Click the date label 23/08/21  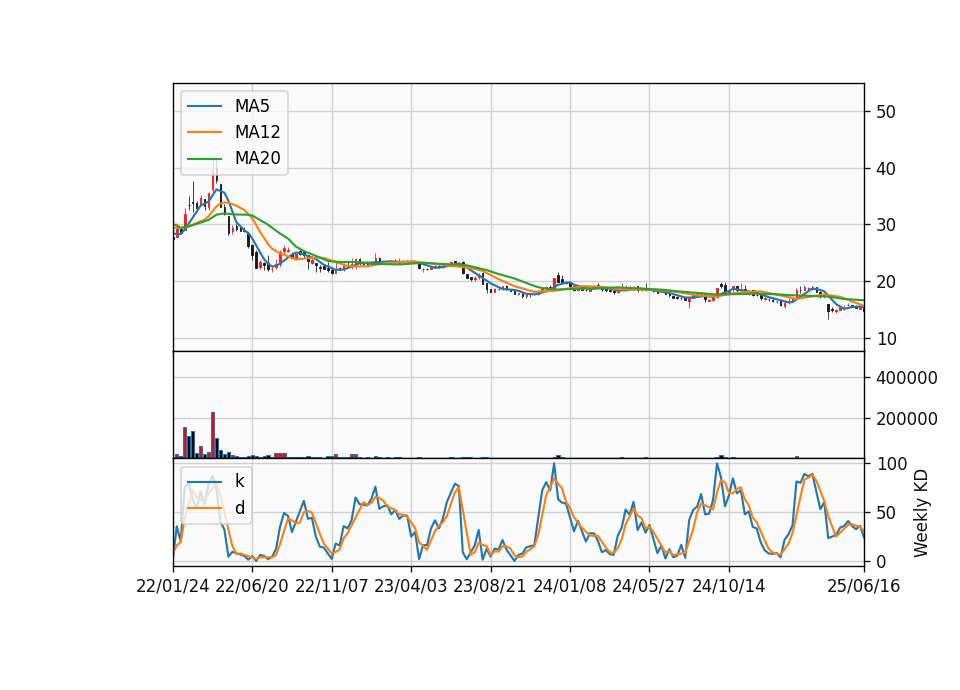pos(490,586)
